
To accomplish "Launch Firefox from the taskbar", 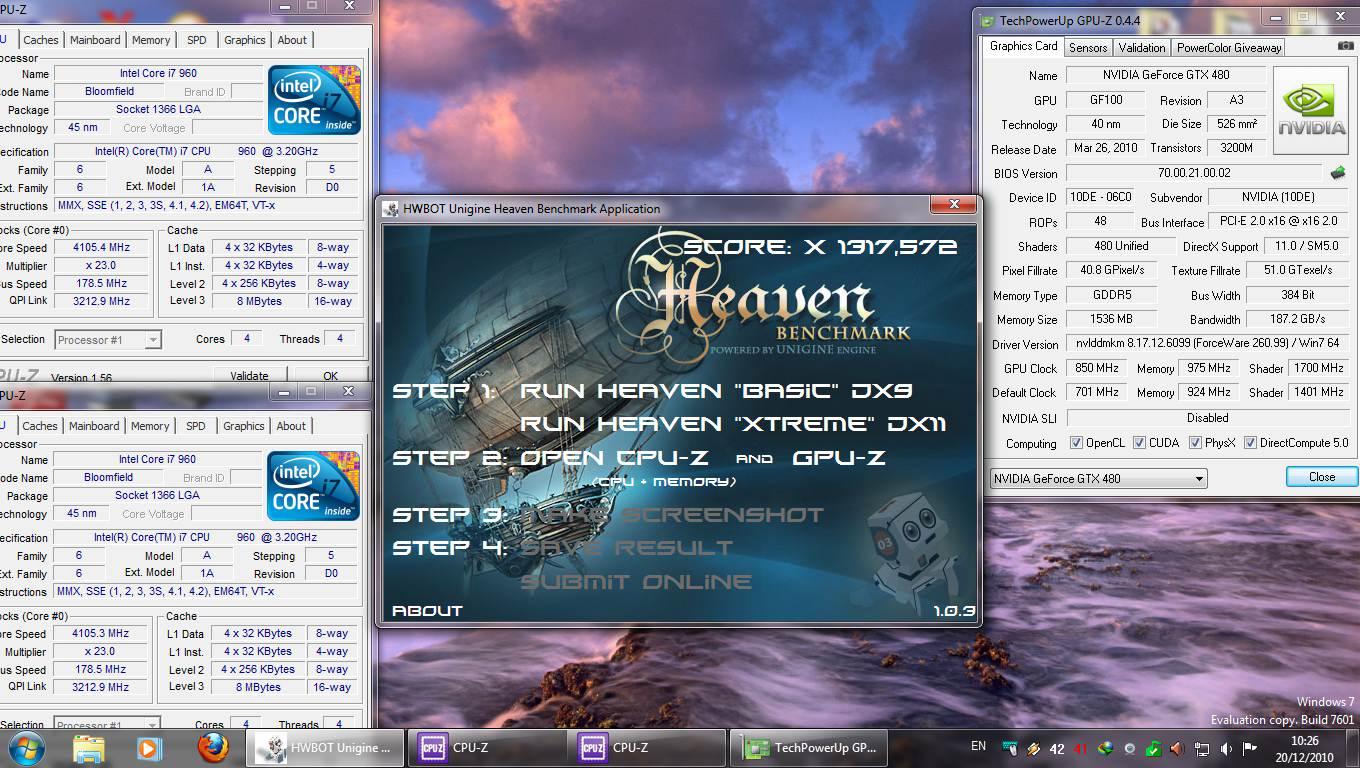I will 212,748.
